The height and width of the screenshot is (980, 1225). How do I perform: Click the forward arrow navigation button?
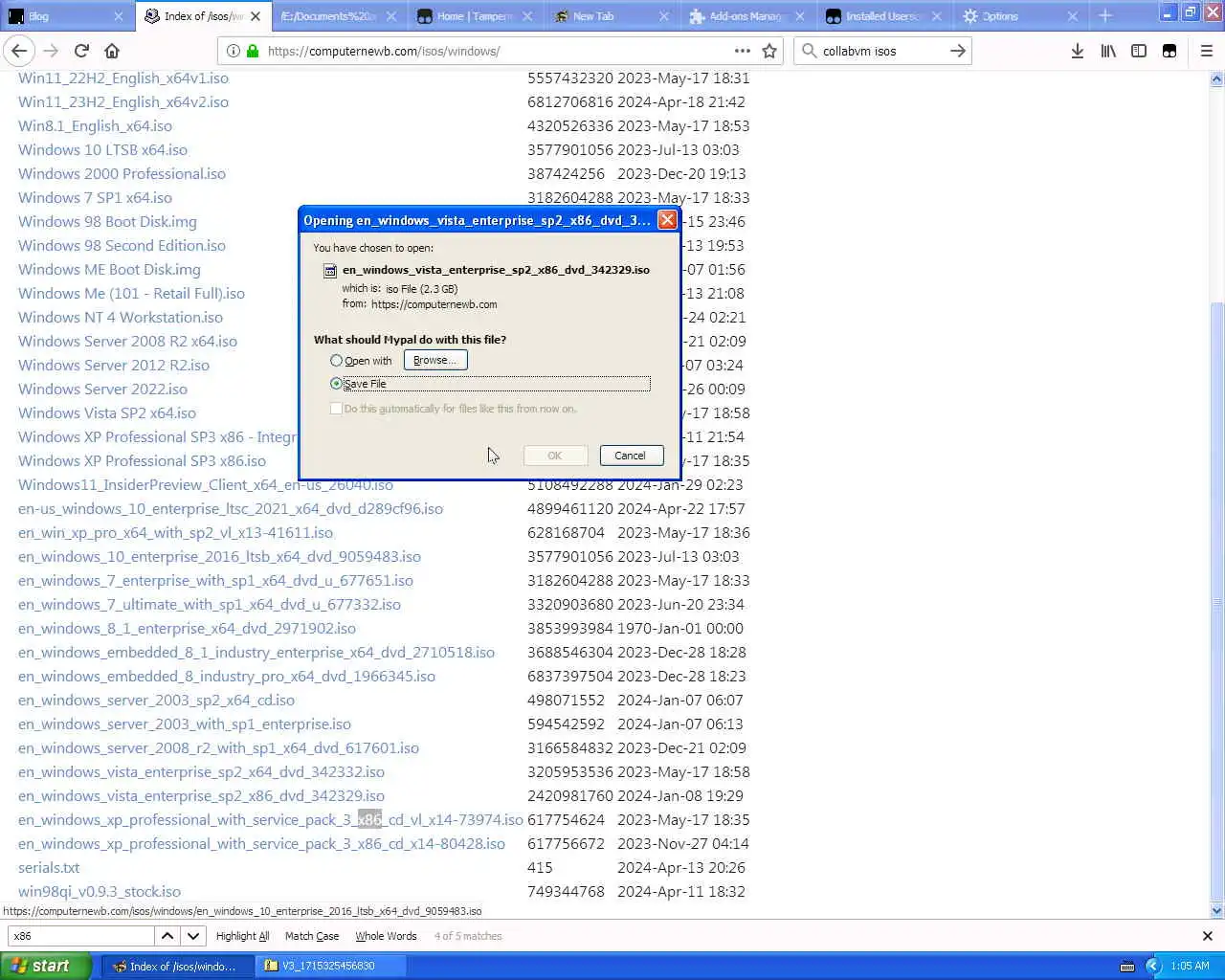click(x=51, y=51)
